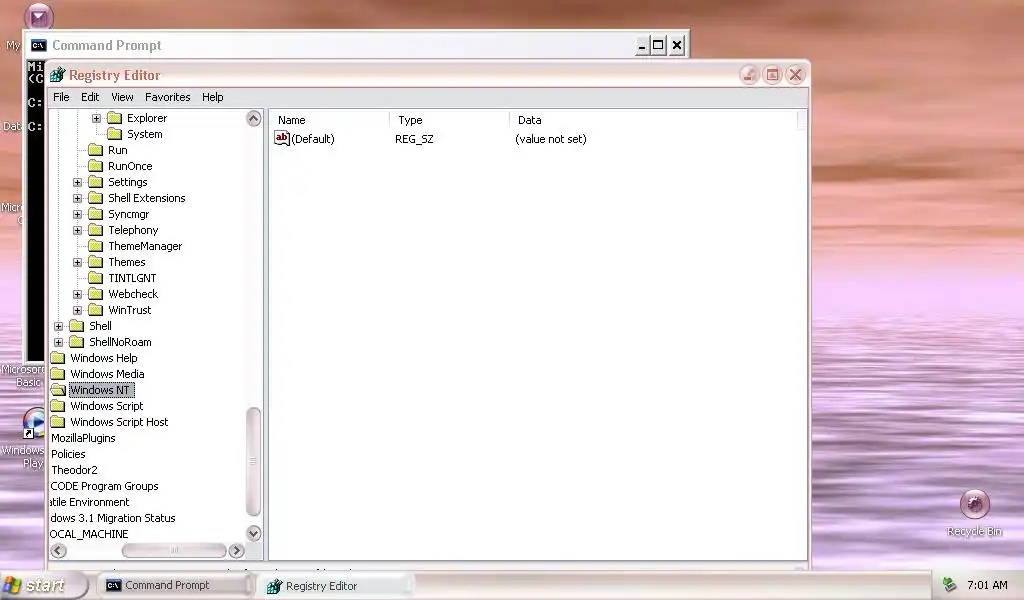Click the Syncmgr folder icon
Image resolution: width=1024 pixels, height=600 pixels.
pyautogui.click(x=96, y=214)
